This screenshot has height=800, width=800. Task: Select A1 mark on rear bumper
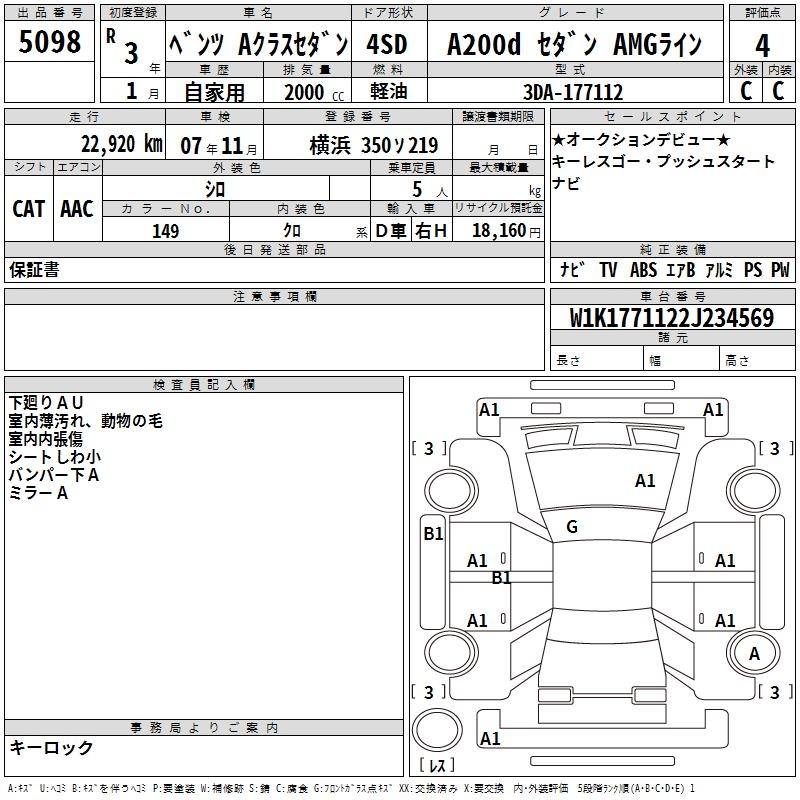coord(490,739)
